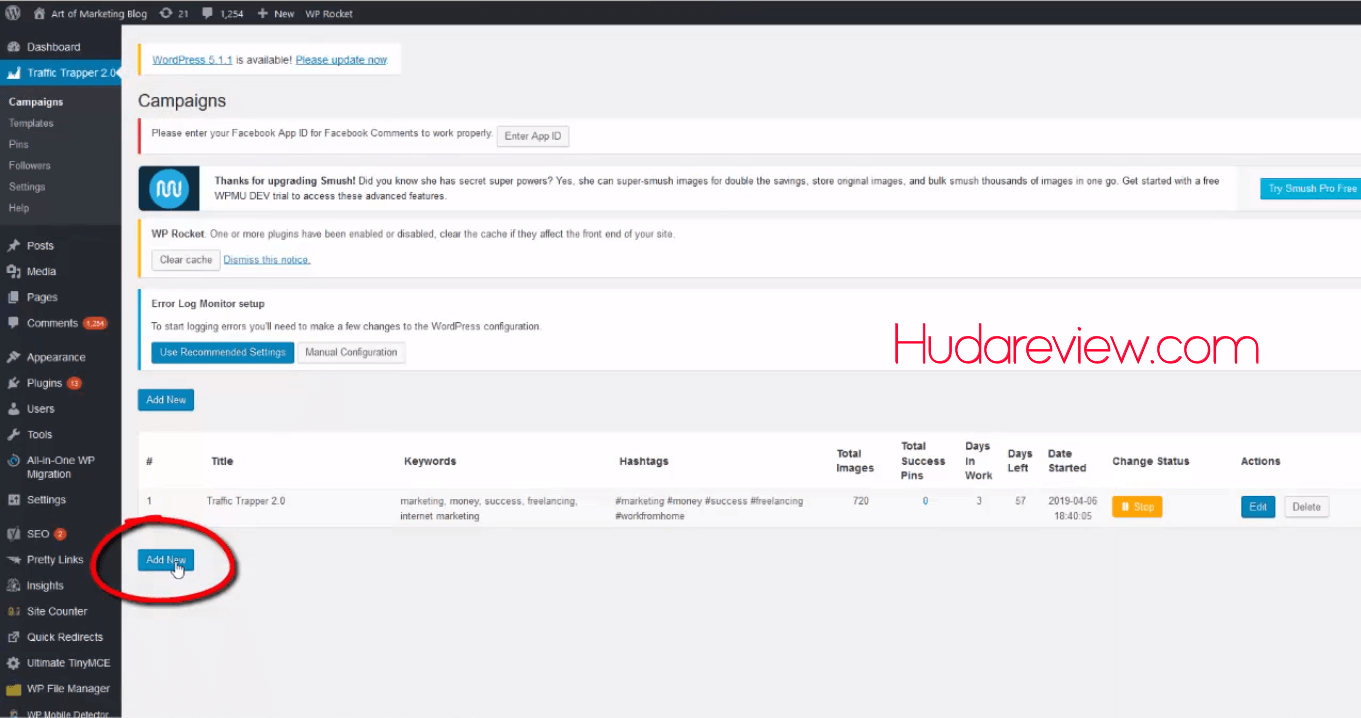Open Followers submenu item

pyautogui.click(x=29, y=165)
